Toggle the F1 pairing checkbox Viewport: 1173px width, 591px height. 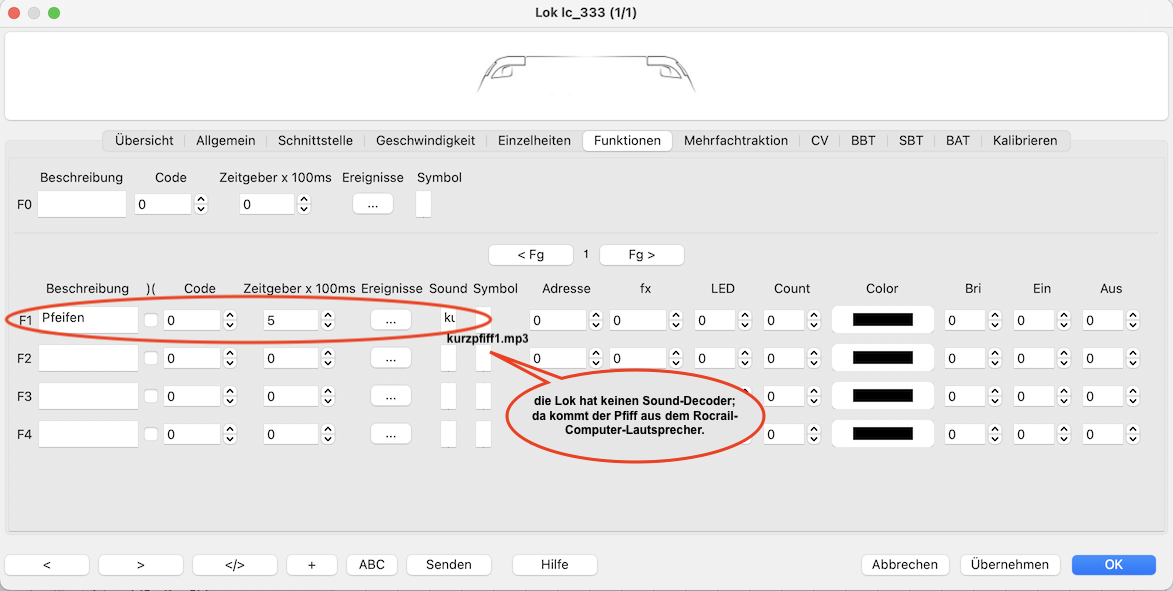pyautogui.click(x=151, y=320)
